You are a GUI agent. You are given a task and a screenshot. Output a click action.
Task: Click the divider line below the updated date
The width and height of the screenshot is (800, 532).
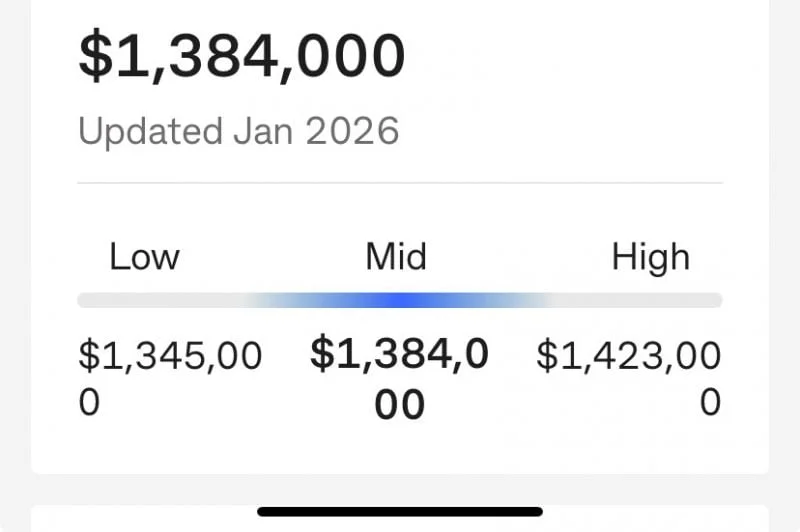point(399,183)
